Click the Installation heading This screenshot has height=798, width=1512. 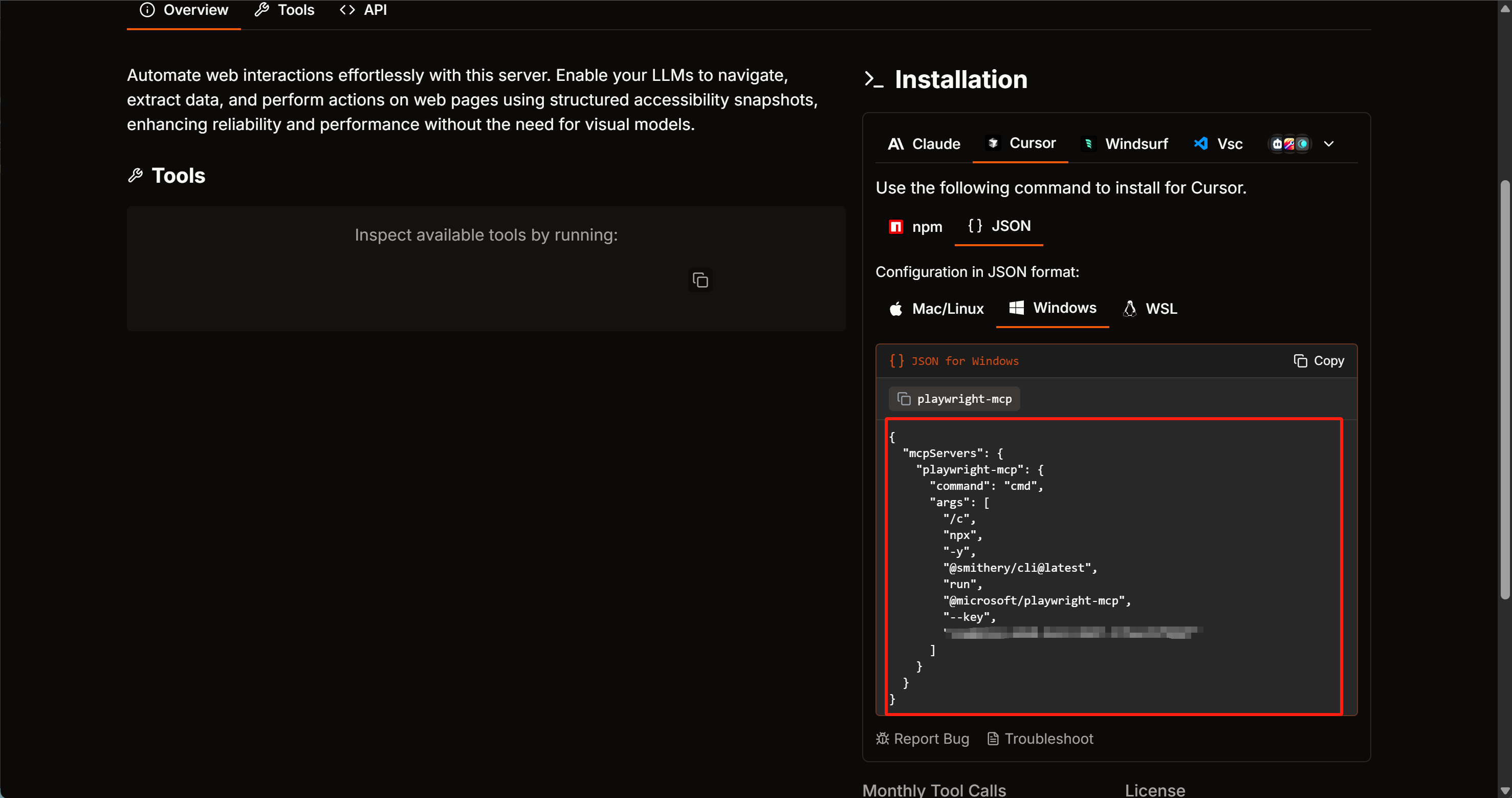coord(961,79)
